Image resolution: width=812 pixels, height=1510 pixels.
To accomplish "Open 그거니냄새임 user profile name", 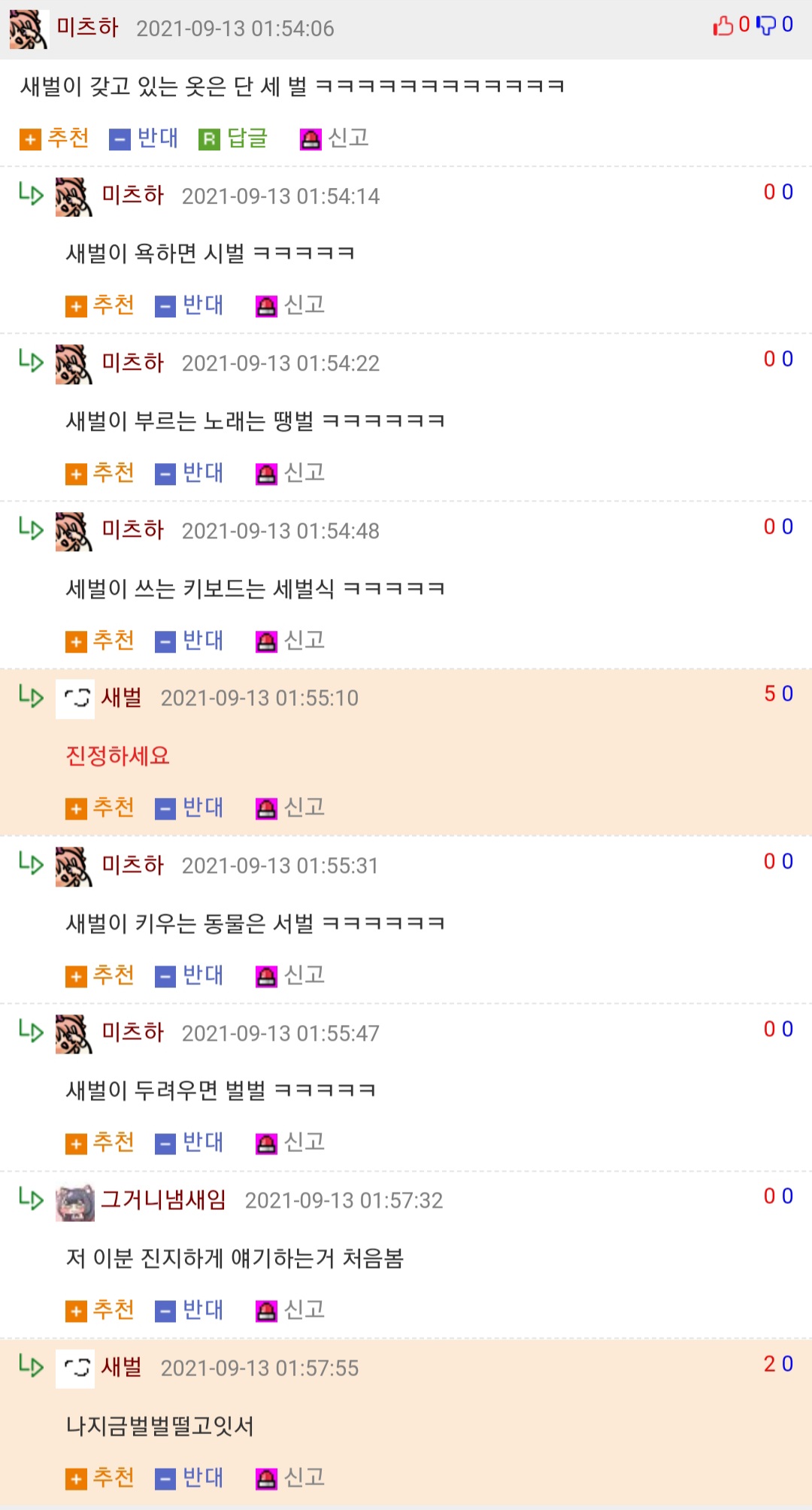I will (x=164, y=1200).
